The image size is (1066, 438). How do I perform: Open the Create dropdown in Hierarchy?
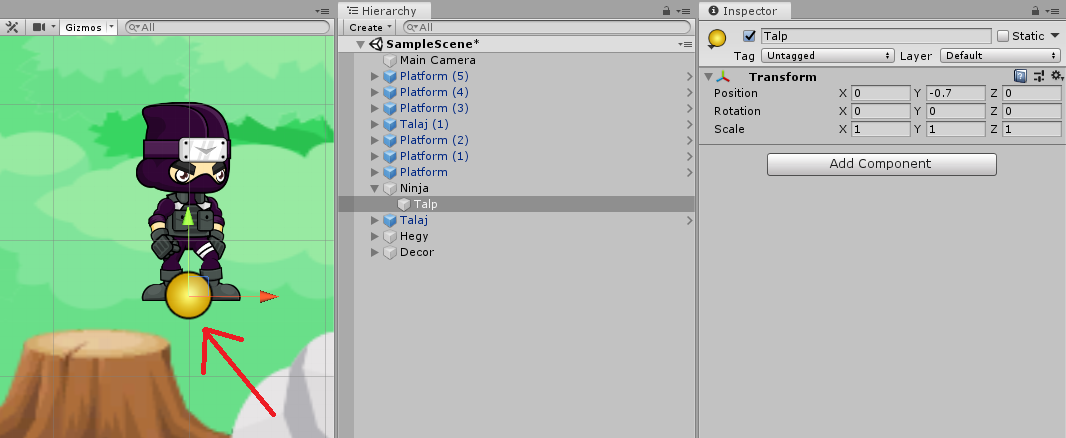click(x=371, y=27)
